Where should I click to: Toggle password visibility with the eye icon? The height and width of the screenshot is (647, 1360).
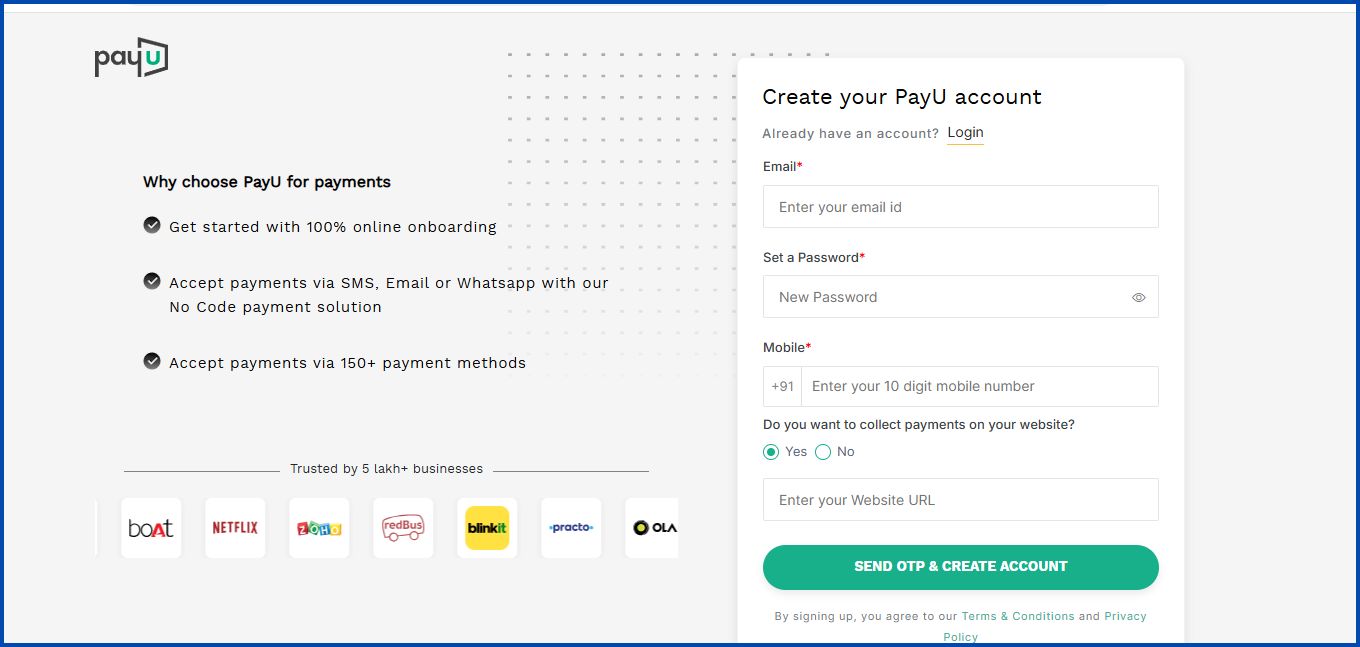coord(1138,297)
